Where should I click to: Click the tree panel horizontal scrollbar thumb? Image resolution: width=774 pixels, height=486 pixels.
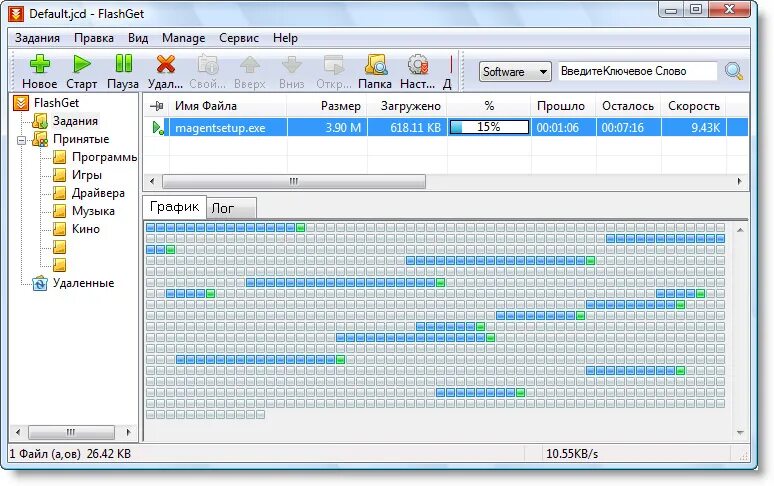(x=71, y=432)
